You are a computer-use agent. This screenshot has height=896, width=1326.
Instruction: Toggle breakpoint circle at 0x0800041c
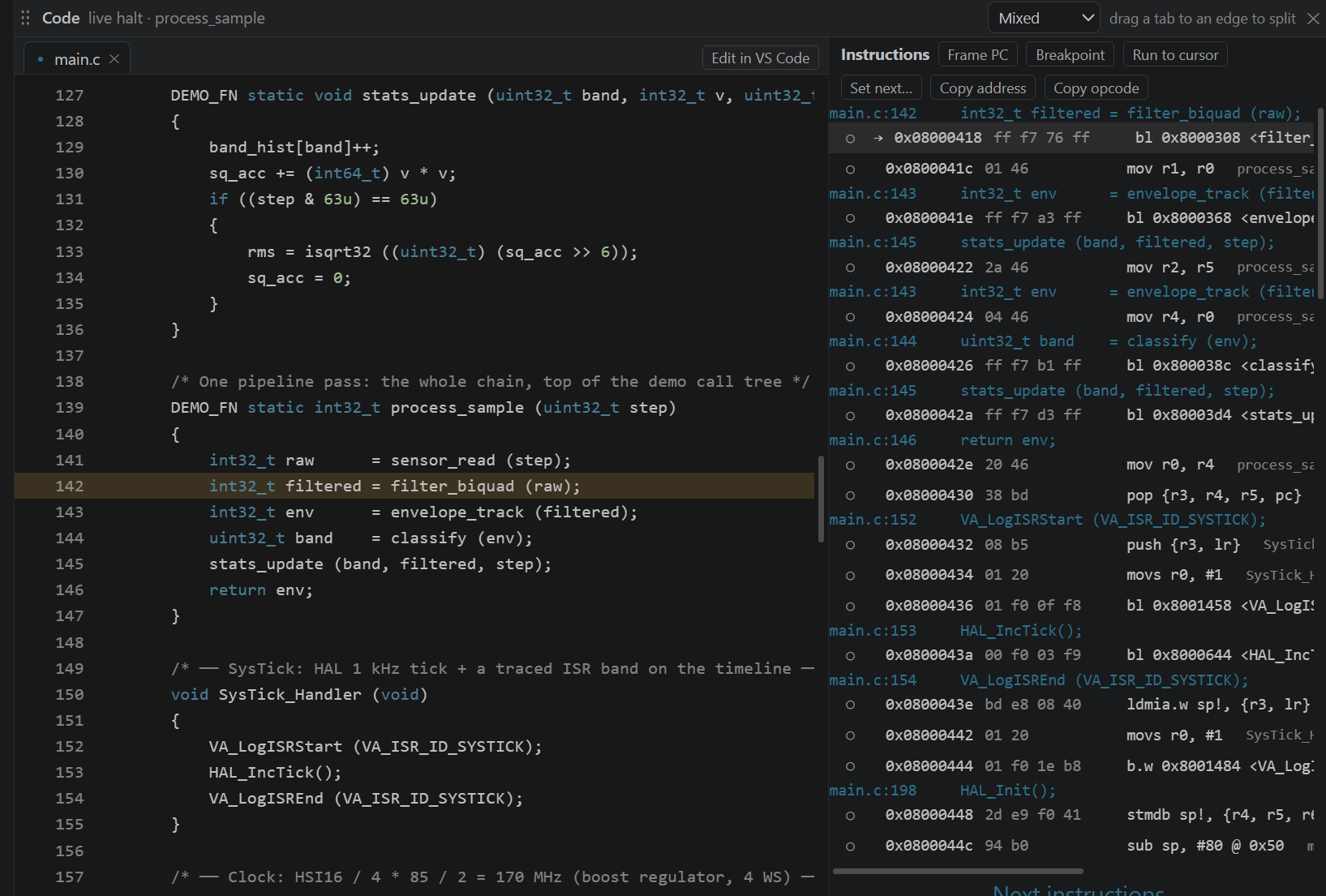850,169
